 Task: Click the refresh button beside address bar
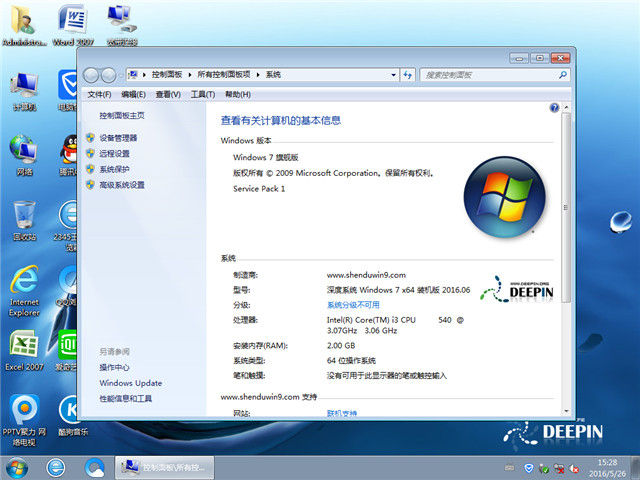tap(406, 75)
